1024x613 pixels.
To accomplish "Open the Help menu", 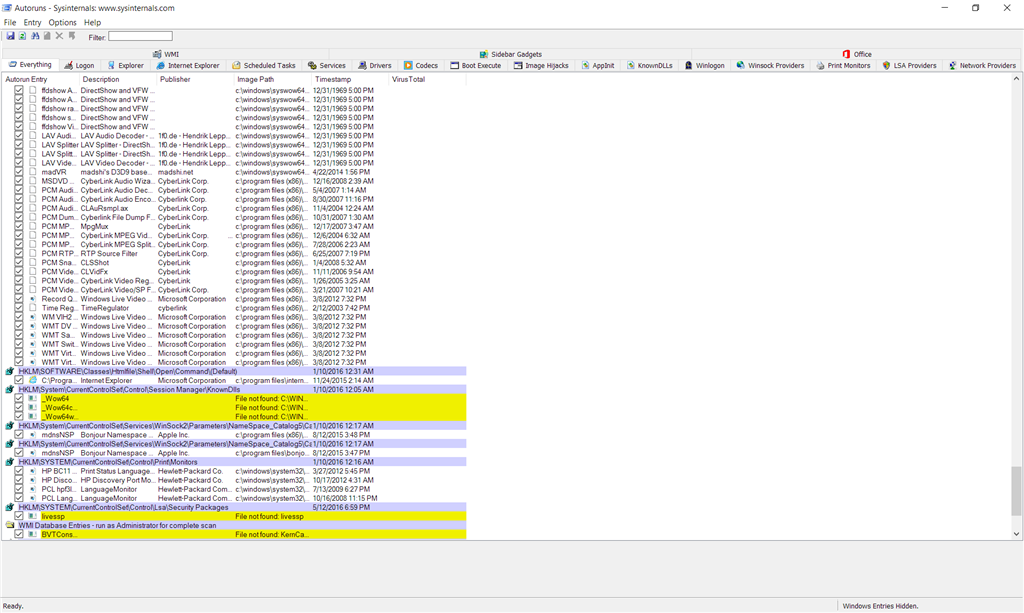I will tap(92, 22).
